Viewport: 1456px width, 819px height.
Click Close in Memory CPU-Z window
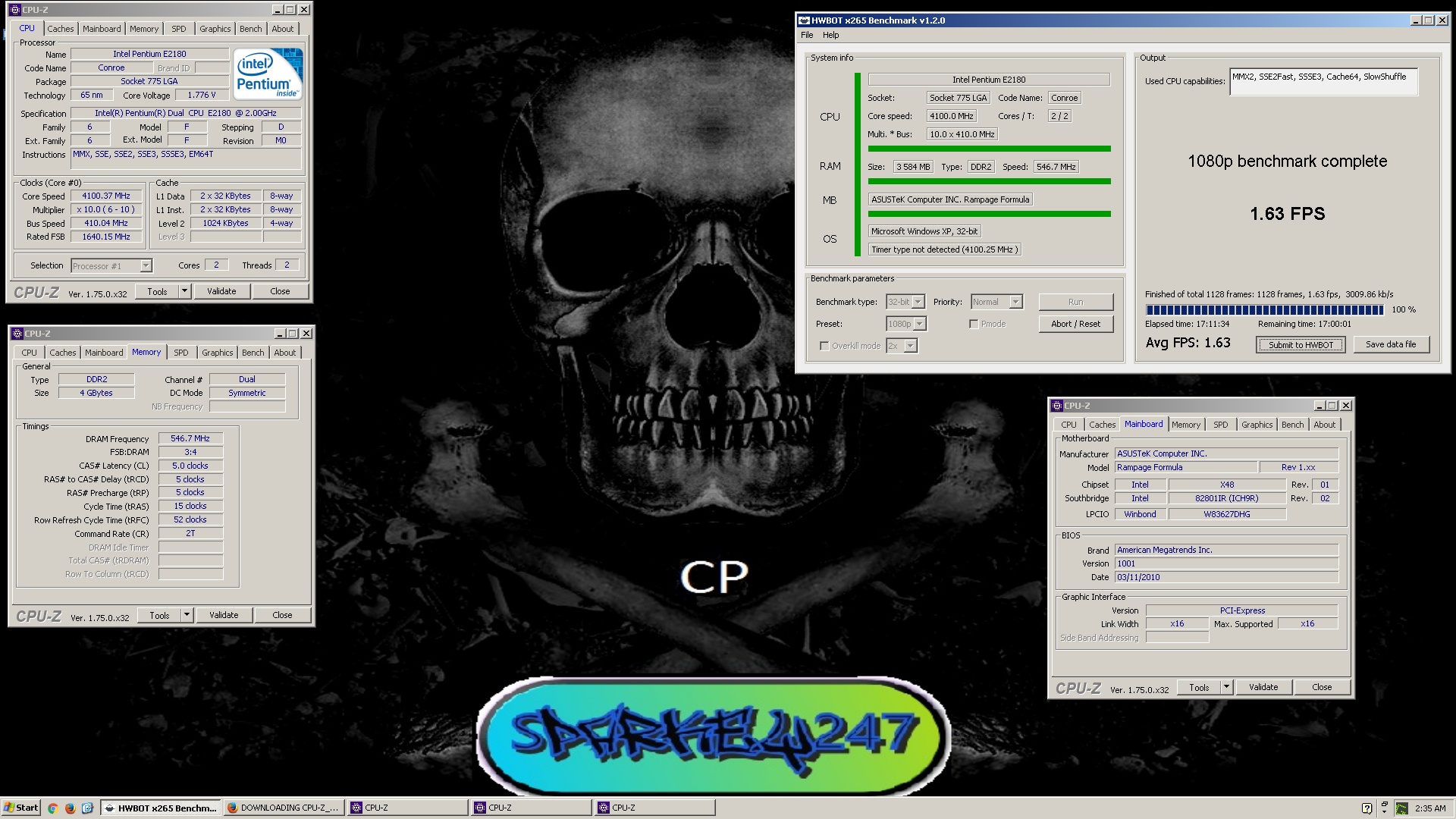click(x=282, y=615)
